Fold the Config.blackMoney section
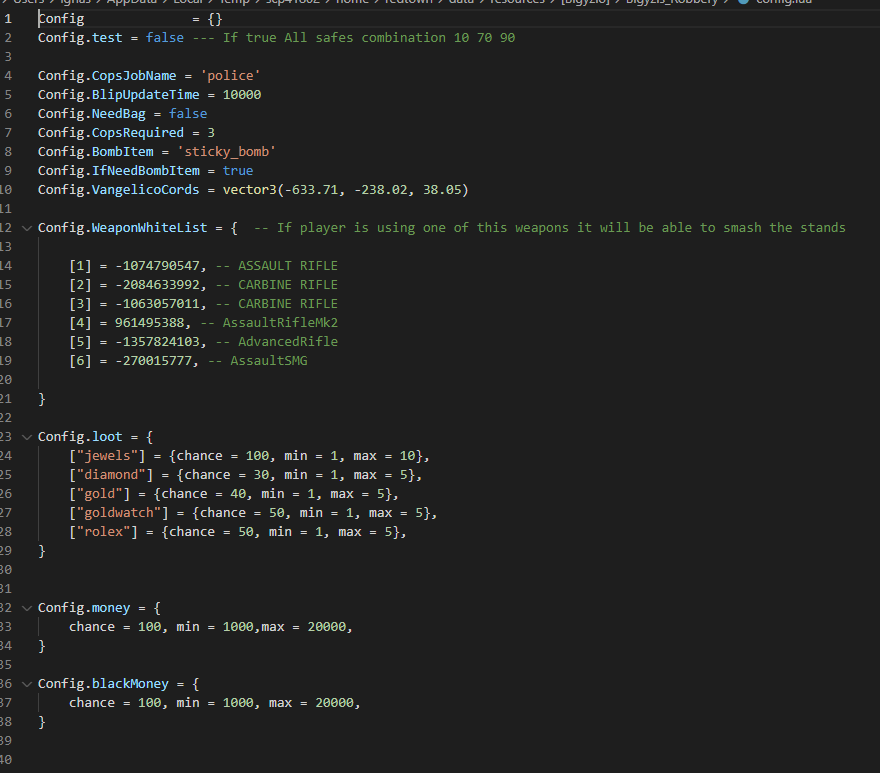Viewport: 880px width, 773px height. 27,684
